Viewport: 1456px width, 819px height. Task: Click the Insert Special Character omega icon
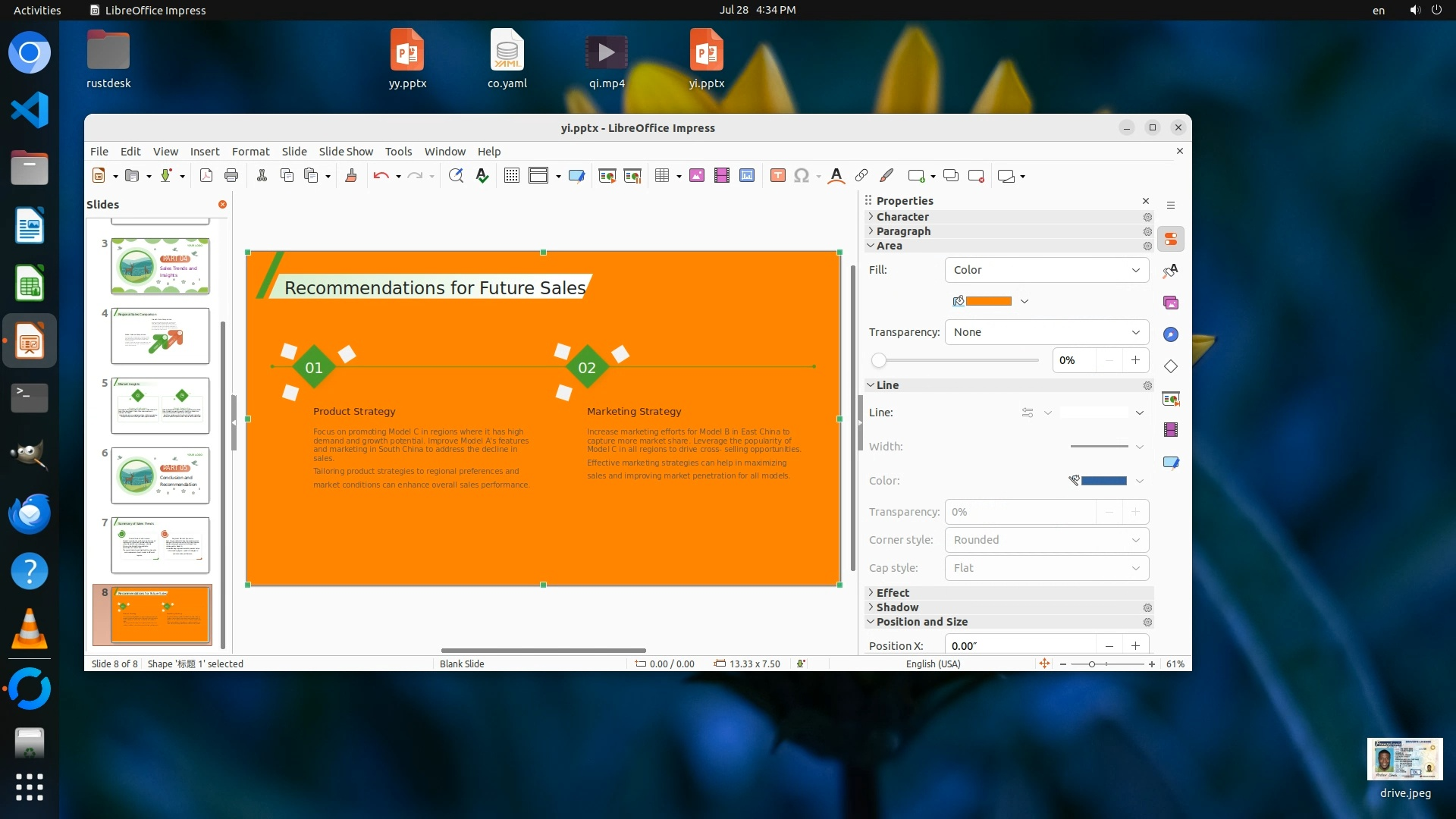(802, 176)
